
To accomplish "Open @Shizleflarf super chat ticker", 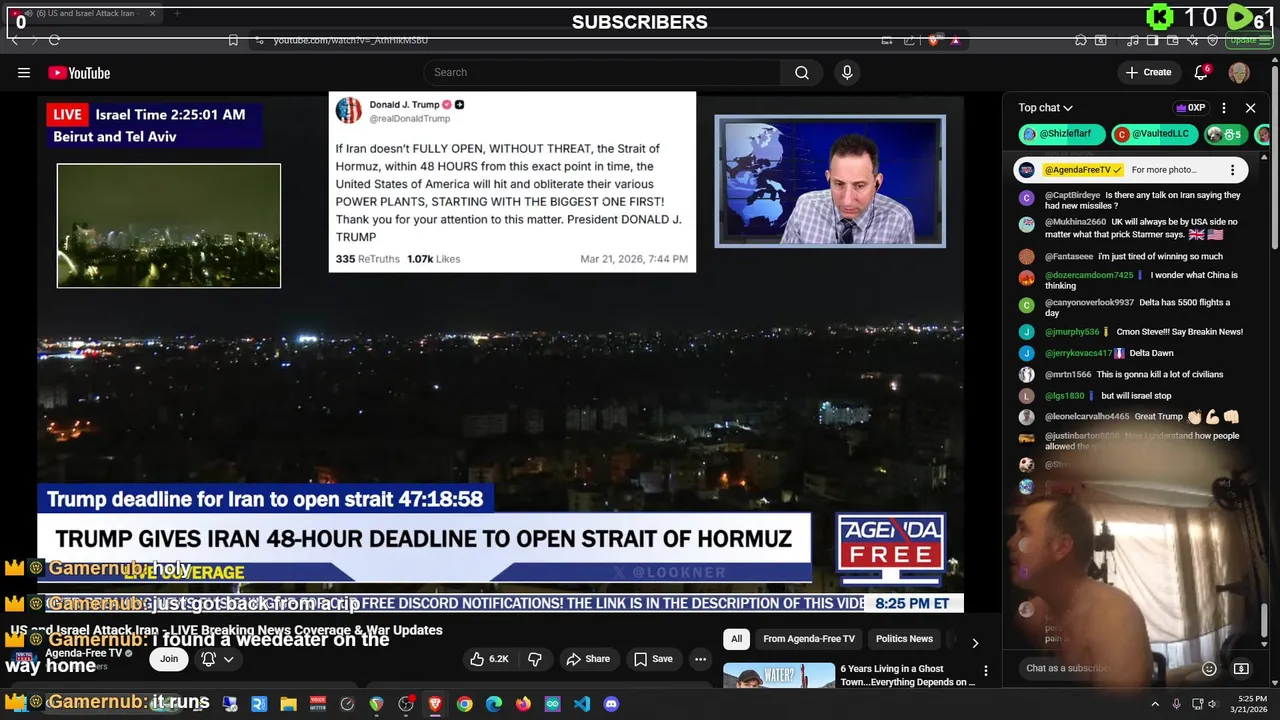I will (1062, 135).
